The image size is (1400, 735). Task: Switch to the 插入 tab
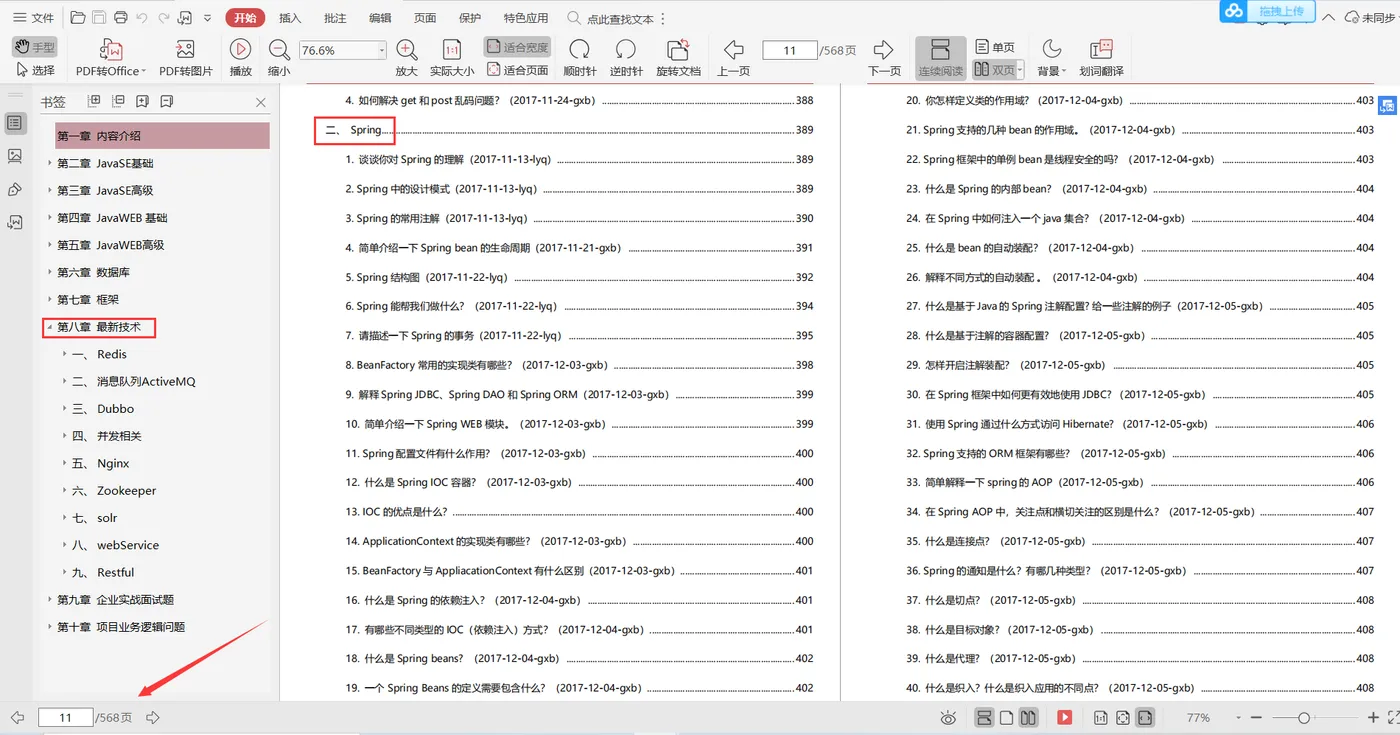(x=290, y=18)
